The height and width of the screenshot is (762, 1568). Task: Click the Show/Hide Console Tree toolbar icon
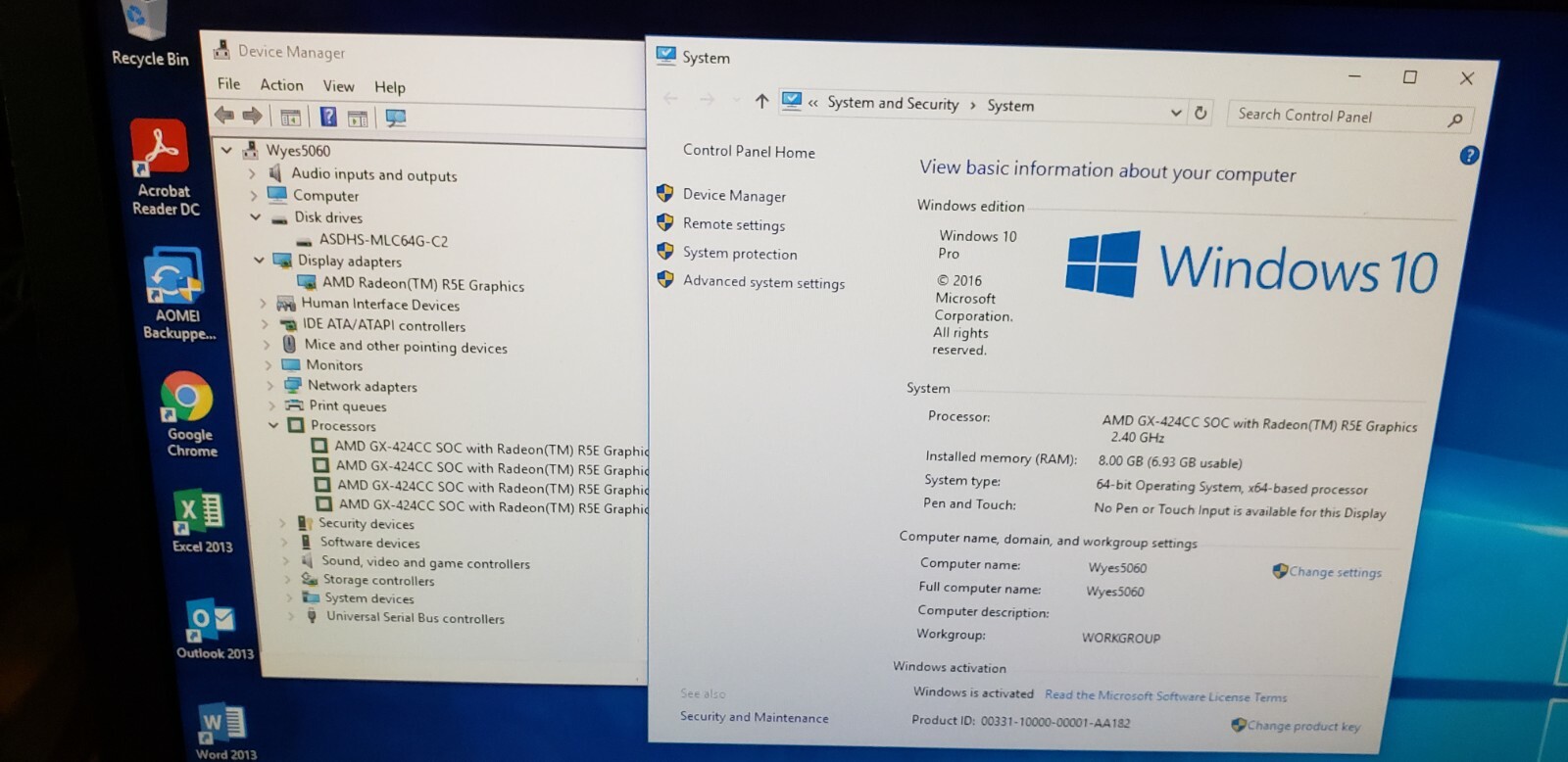291,118
